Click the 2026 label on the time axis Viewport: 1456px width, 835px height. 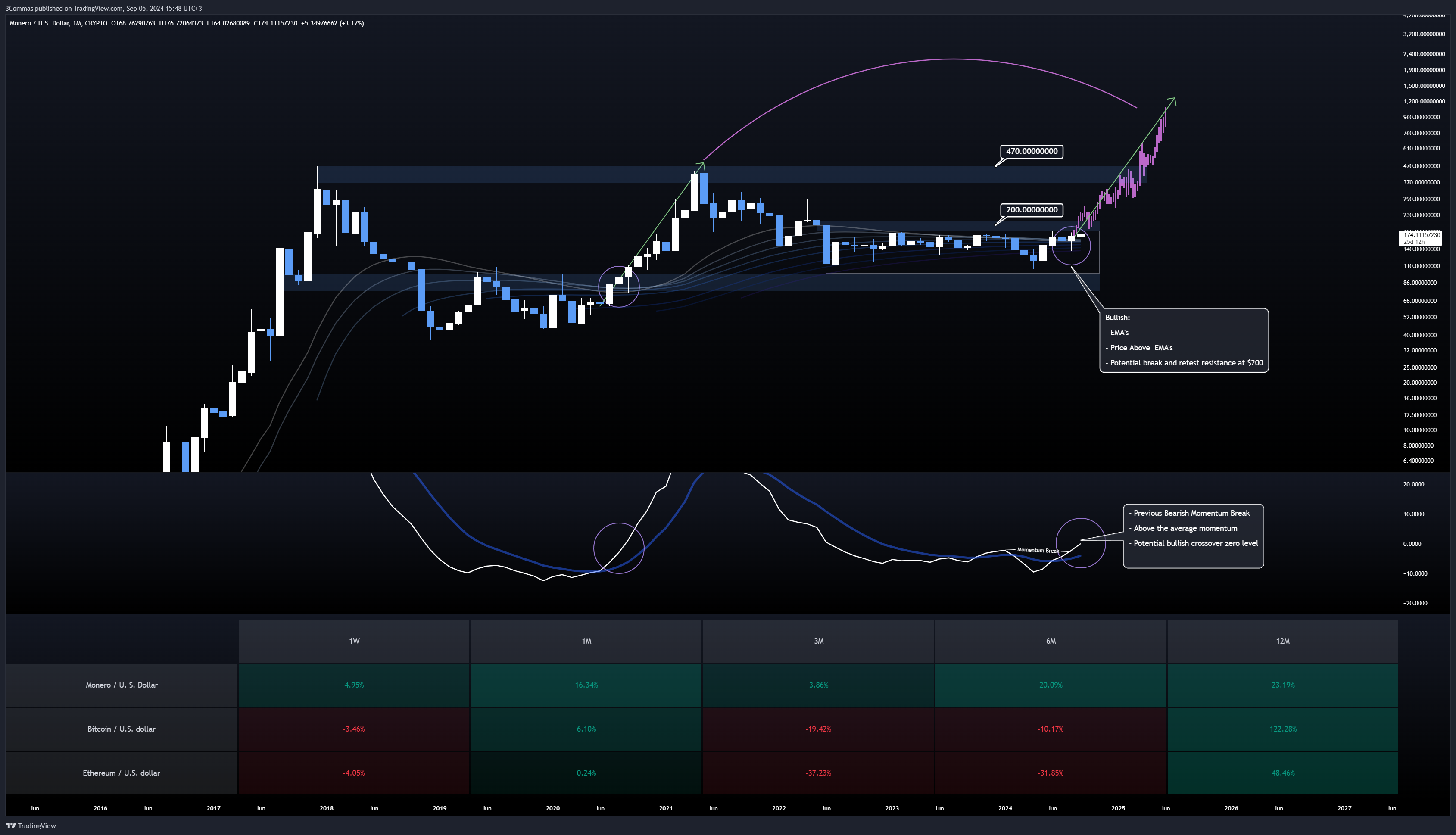tap(1231, 809)
